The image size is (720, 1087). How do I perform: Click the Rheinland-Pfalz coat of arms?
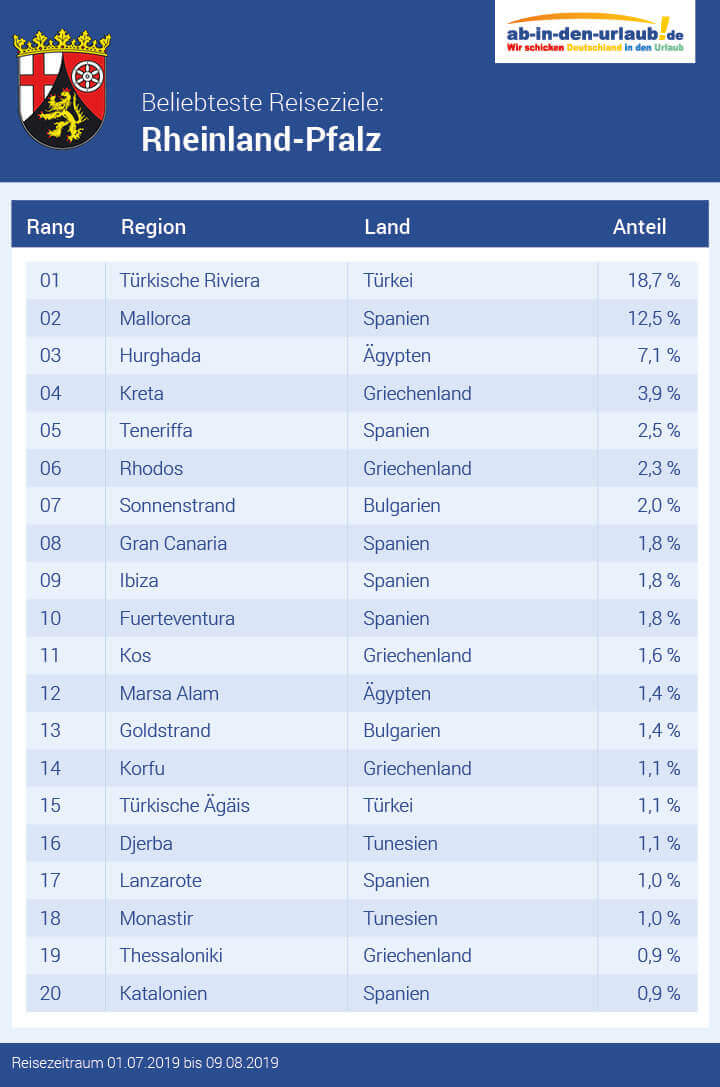pyautogui.click(x=62, y=88)
